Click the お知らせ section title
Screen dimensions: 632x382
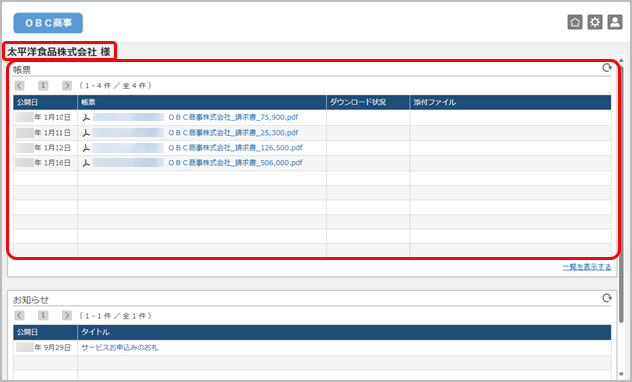coord(31,300)
